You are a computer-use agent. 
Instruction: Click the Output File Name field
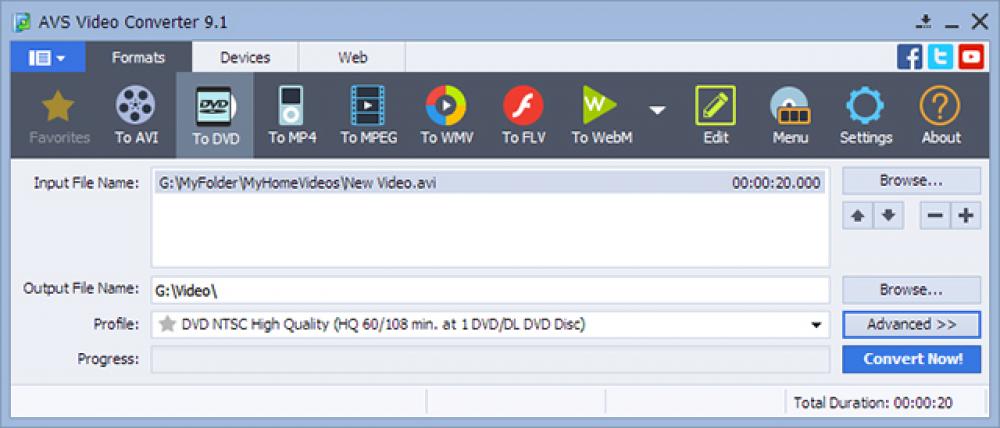(490, 290)
